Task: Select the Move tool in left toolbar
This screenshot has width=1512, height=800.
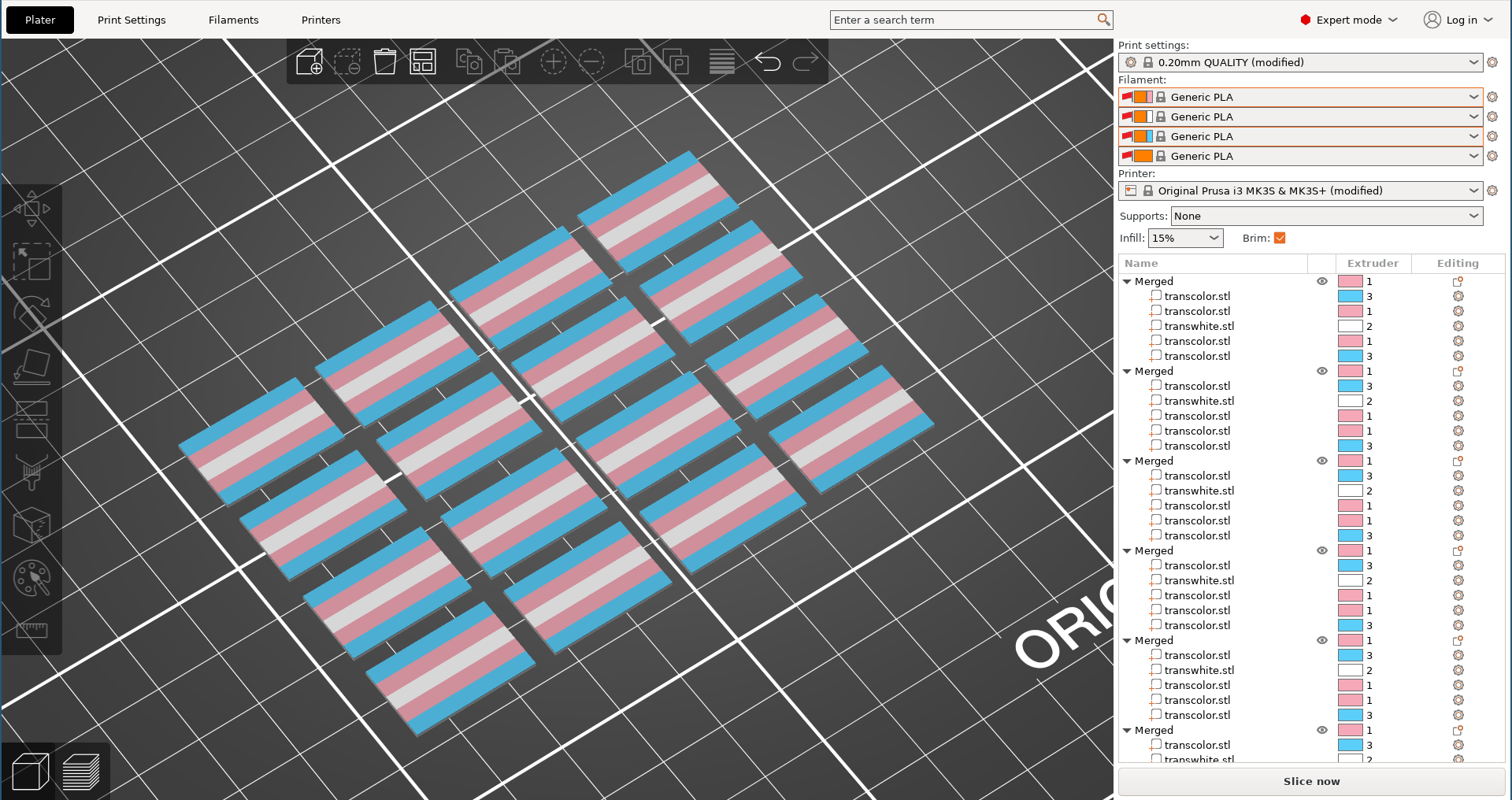Action: pyautogui.click(x=31, y=209)
